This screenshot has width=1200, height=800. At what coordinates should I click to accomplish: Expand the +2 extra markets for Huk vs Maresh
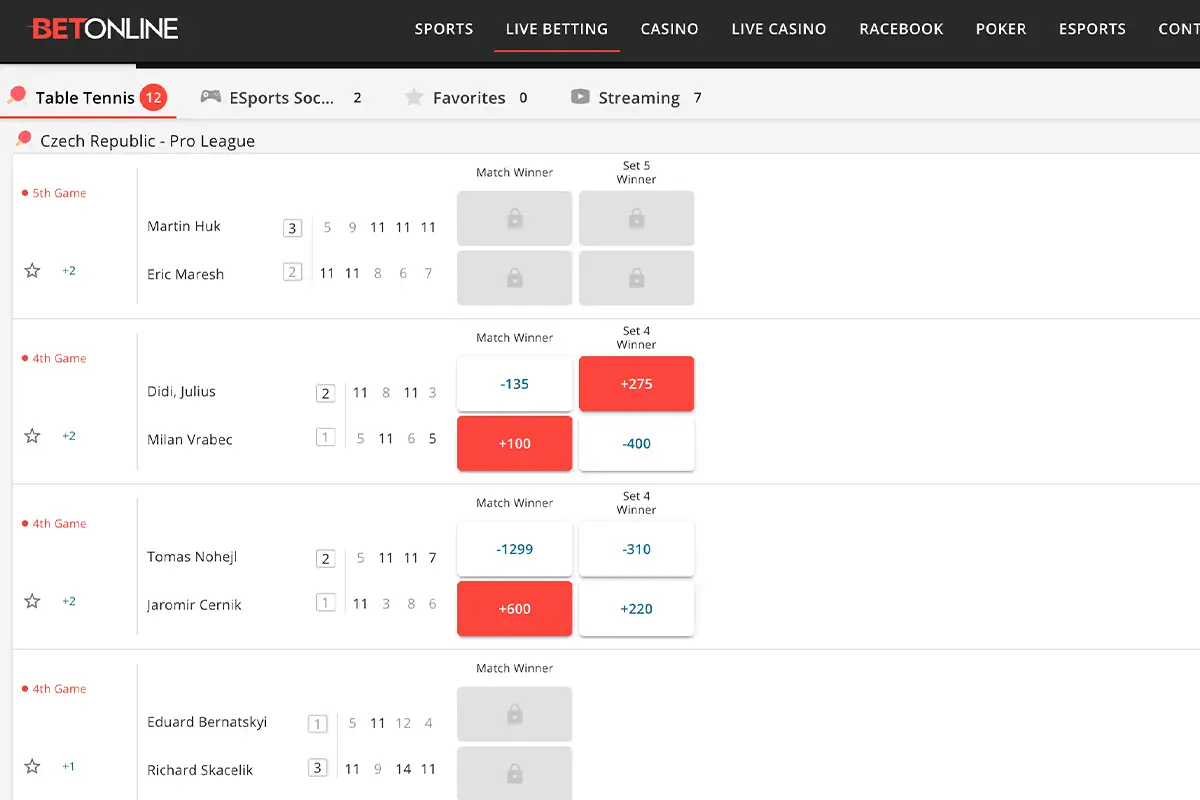(x=69, y=270)
